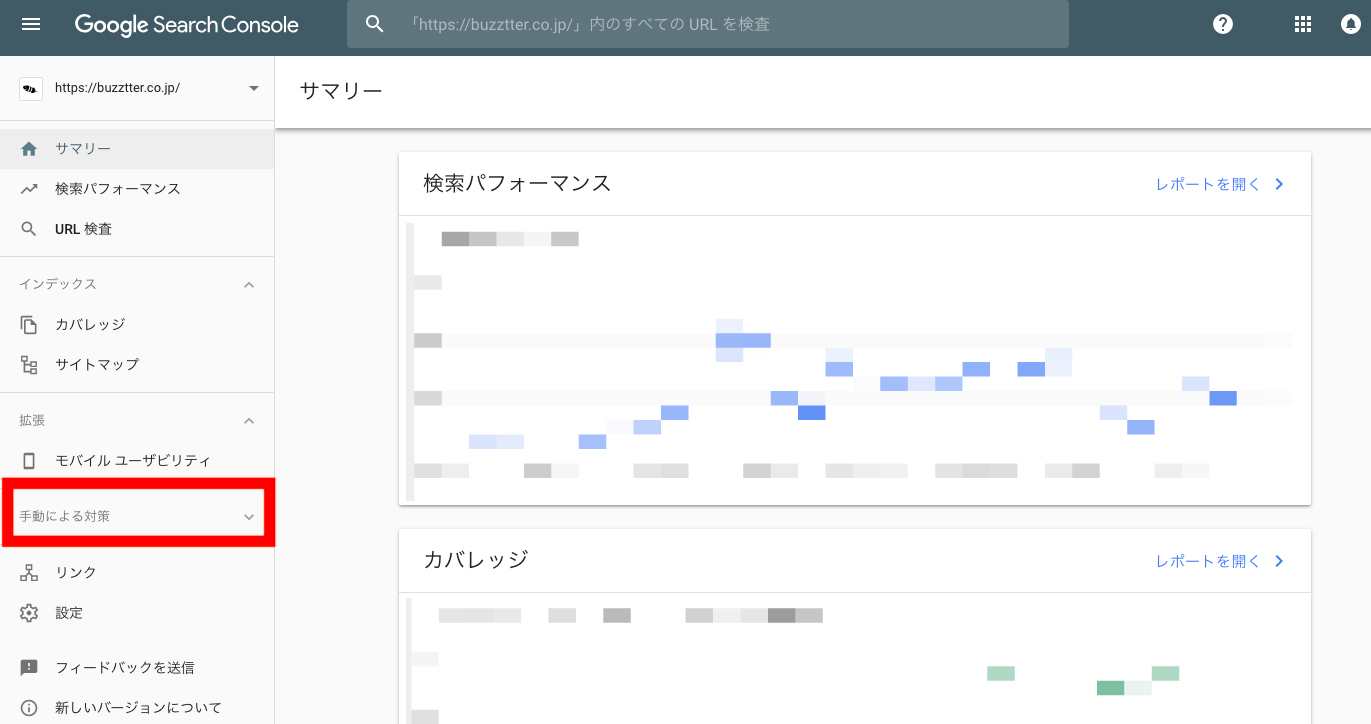Click the Google Search Console logo
The image size is (1371, 724).
coord(186,25)
